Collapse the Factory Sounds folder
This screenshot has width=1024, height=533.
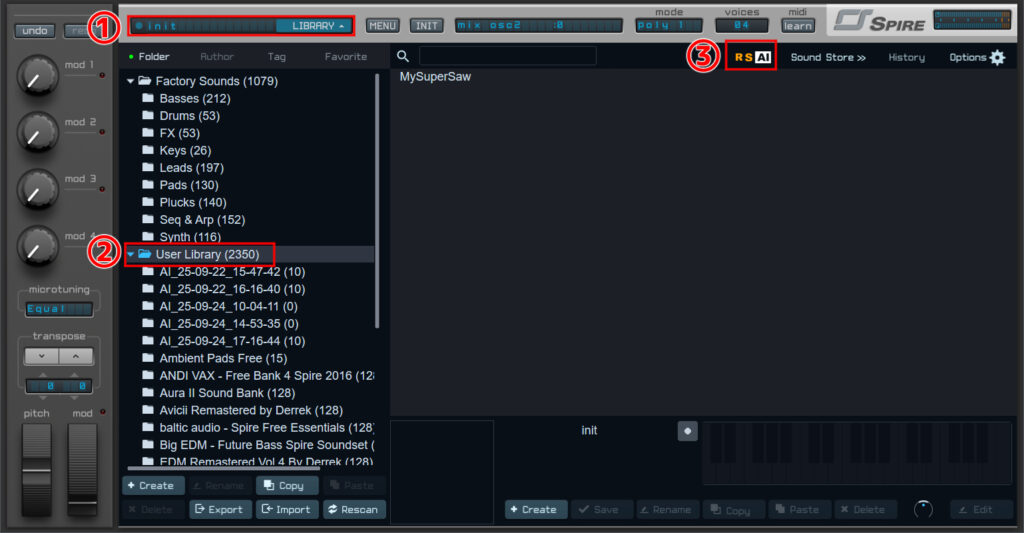(x=131, y=82)
